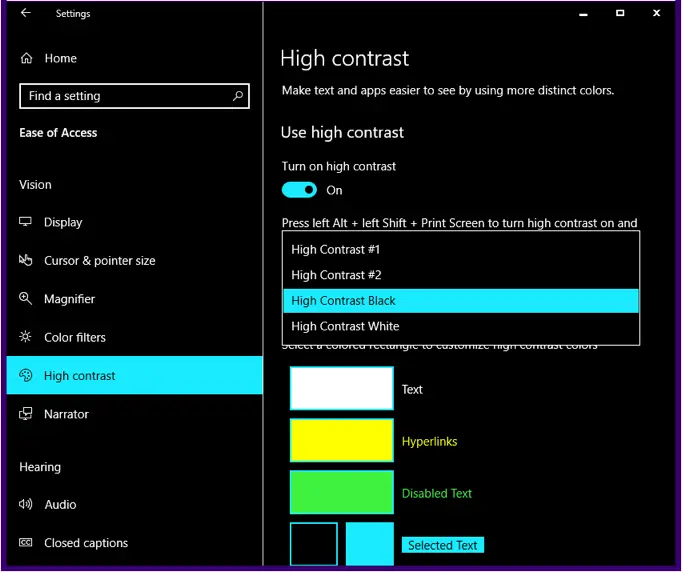
Task: Click the Cursor & pointer size icon
Action: point(25,260)
